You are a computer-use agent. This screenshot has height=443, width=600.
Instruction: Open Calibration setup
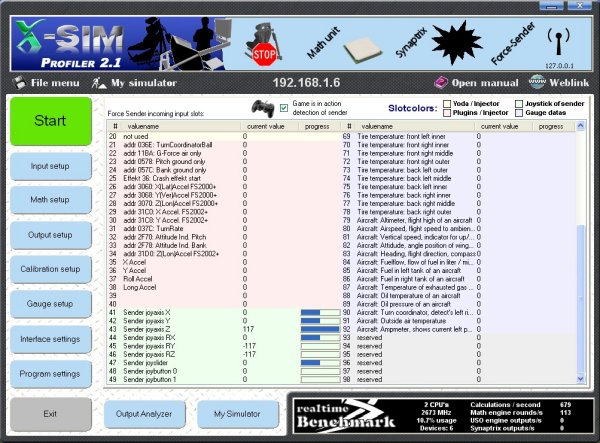(51, 269)
